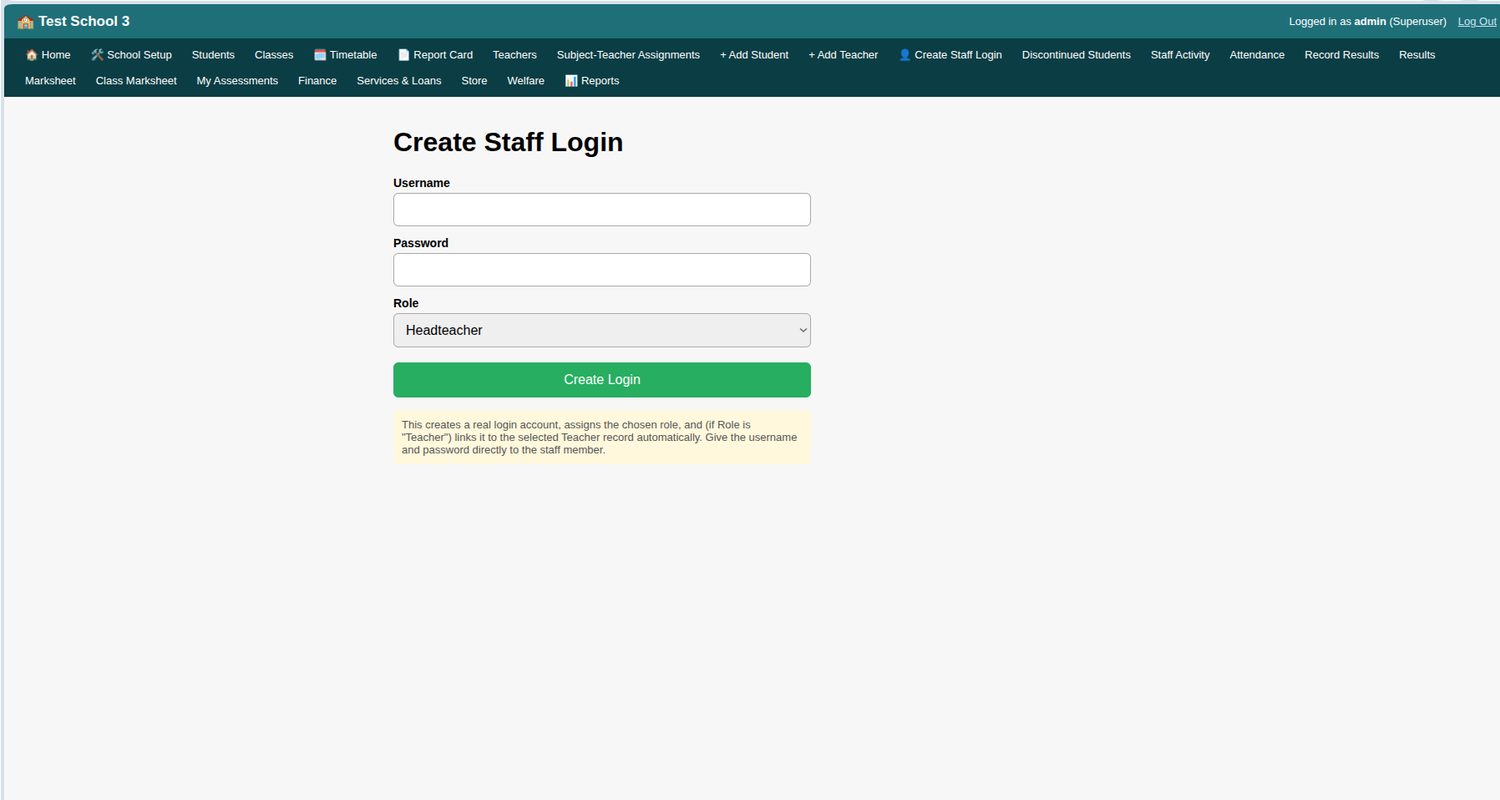1500x800 pixels.
Task: Open the Teachers page
Action: tap(515, 55)
